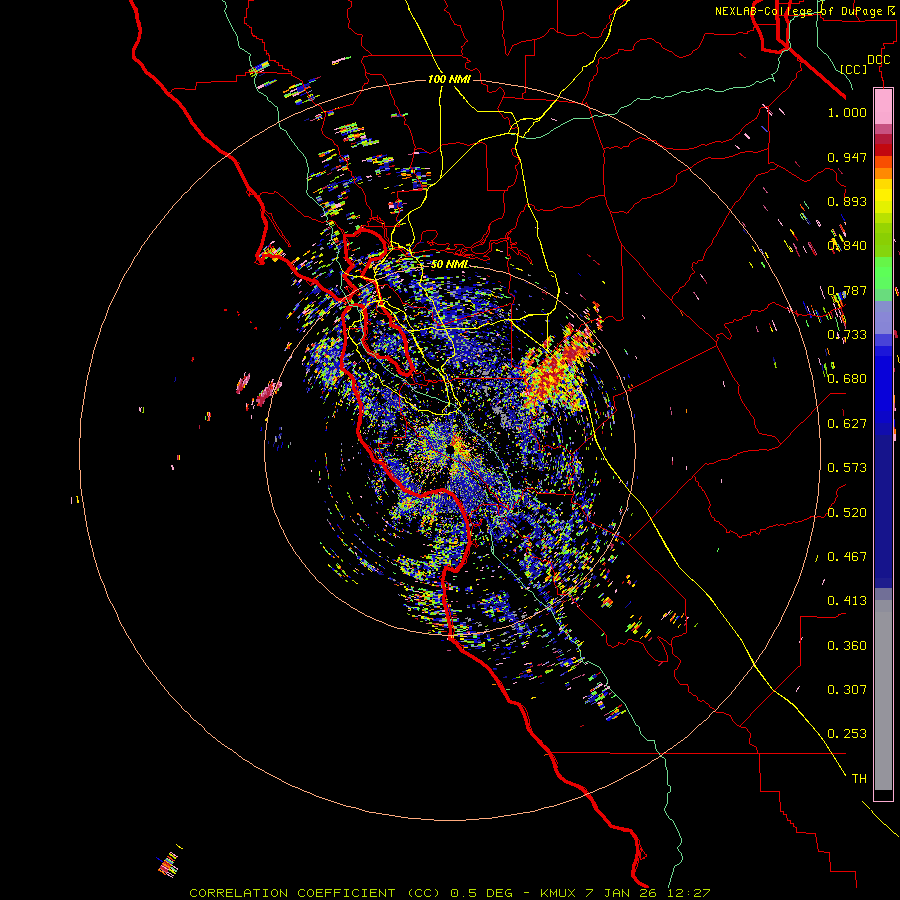This screenshot has width=900, height=900.
Task: Select the 0.413 scale value
Action: 847,601
